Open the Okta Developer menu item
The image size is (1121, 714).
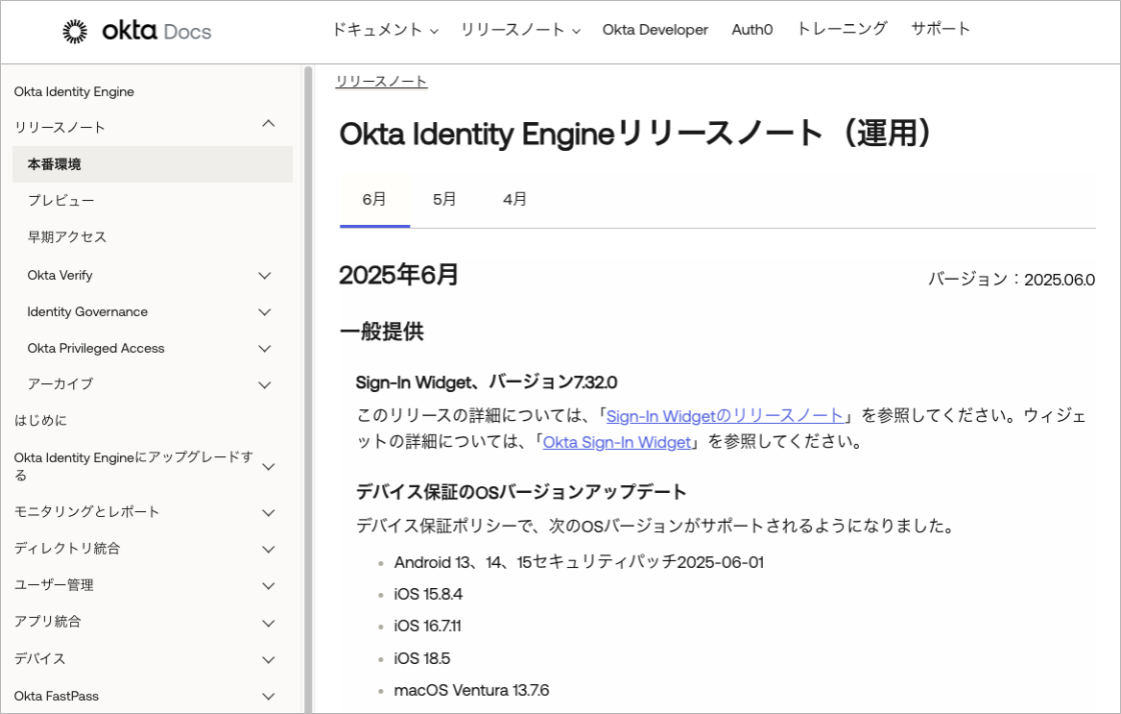(655, 30)
